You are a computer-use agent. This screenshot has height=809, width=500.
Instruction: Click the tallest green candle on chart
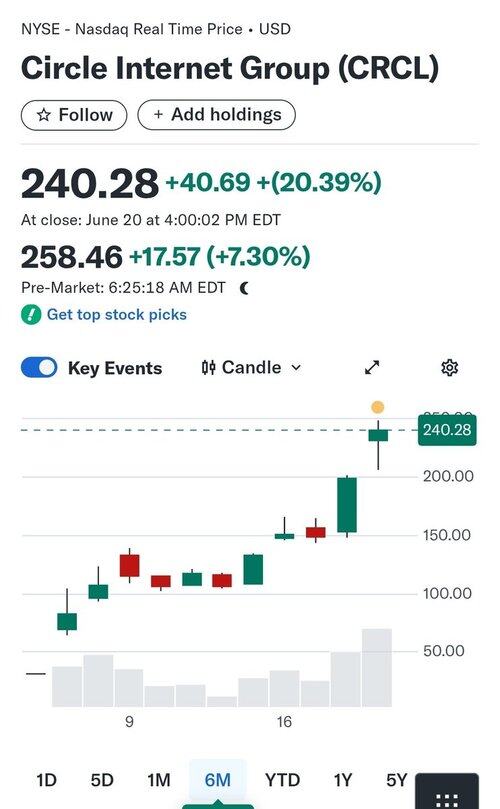347,505
